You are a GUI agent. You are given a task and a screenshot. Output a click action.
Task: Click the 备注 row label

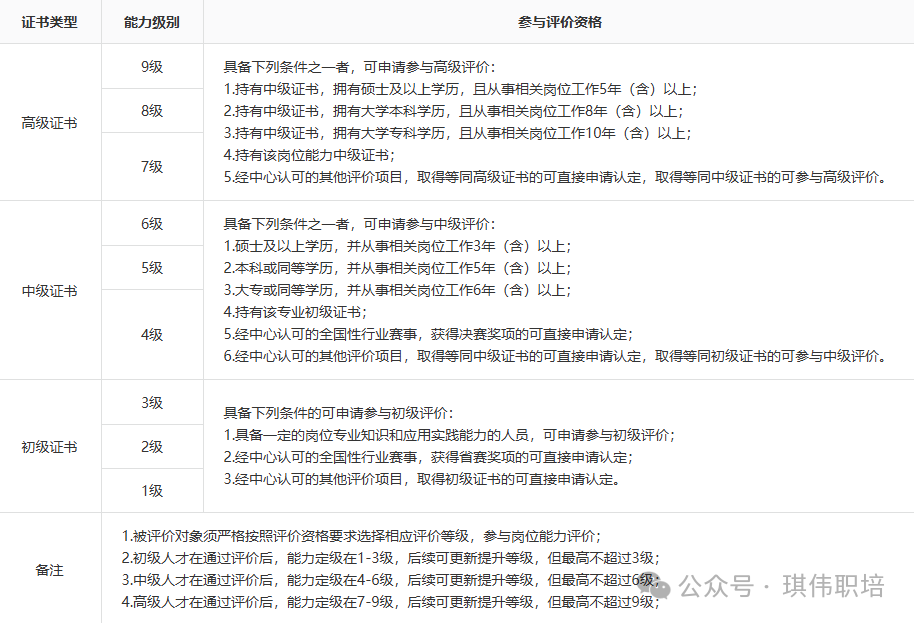point(50,570)
